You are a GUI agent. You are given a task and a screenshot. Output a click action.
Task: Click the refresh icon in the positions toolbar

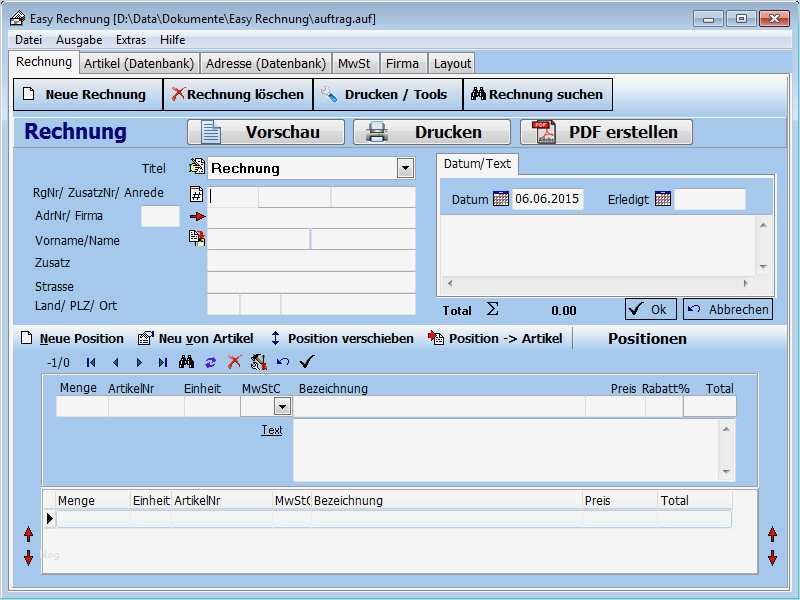pyautogui.click(x=212, y=363)
